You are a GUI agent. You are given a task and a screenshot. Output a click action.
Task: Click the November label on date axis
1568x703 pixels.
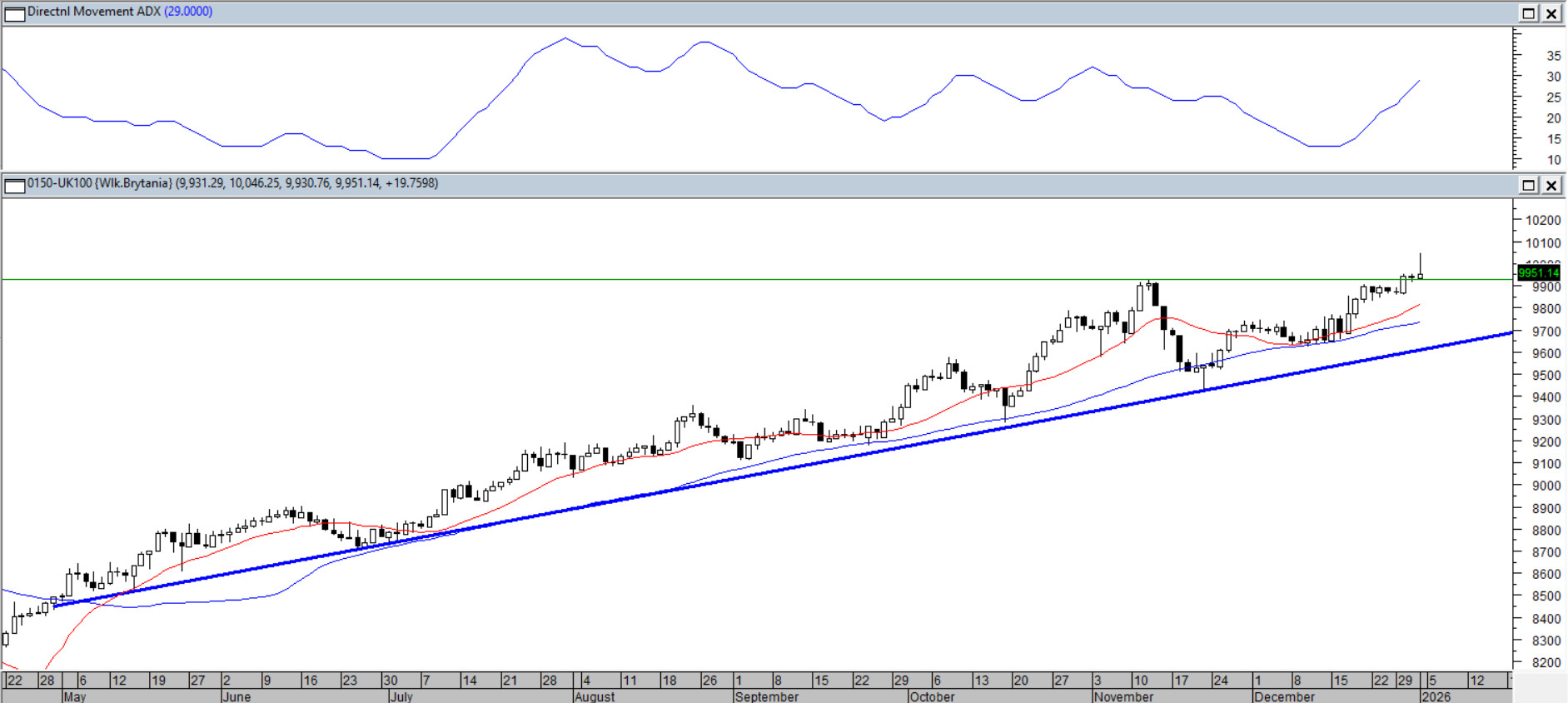[1123, 696]
